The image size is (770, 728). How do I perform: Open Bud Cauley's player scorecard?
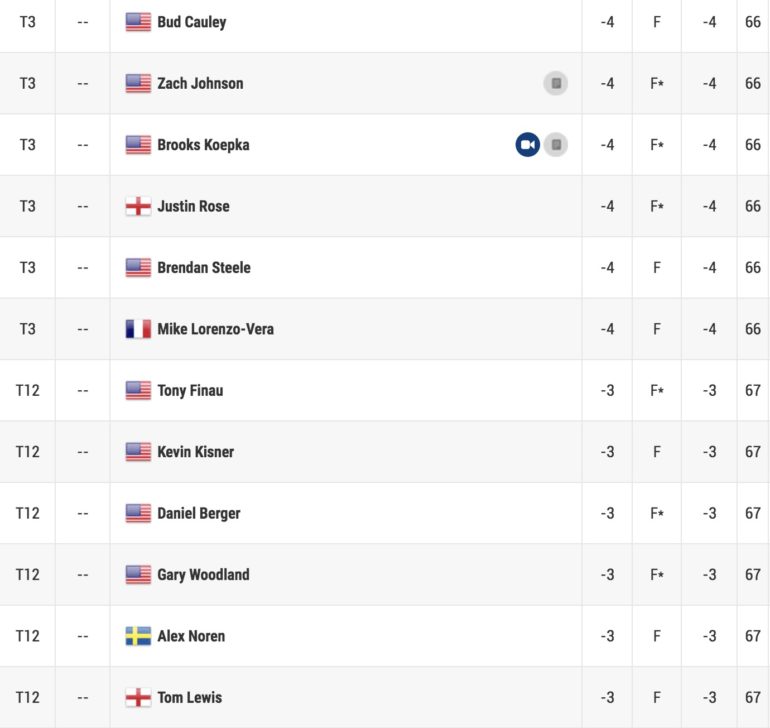192,22
